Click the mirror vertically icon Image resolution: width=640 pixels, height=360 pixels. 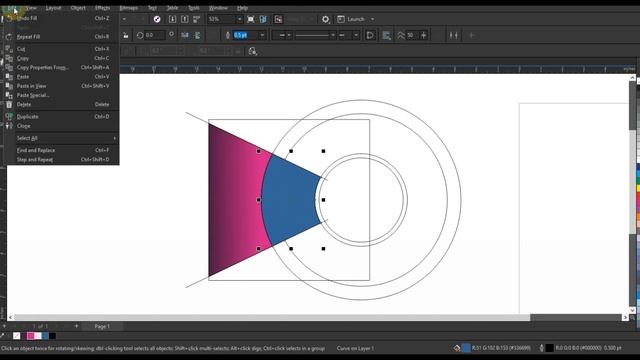[197, 36]
